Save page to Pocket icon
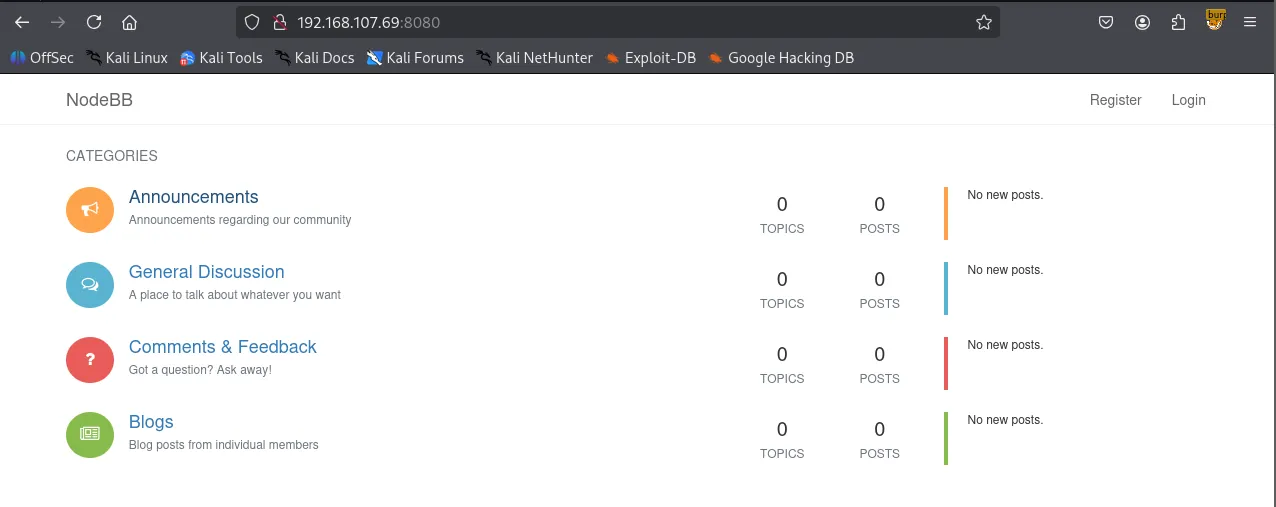The width and height of the screenshot is (1276, 507). click(x=1106, y=22)
